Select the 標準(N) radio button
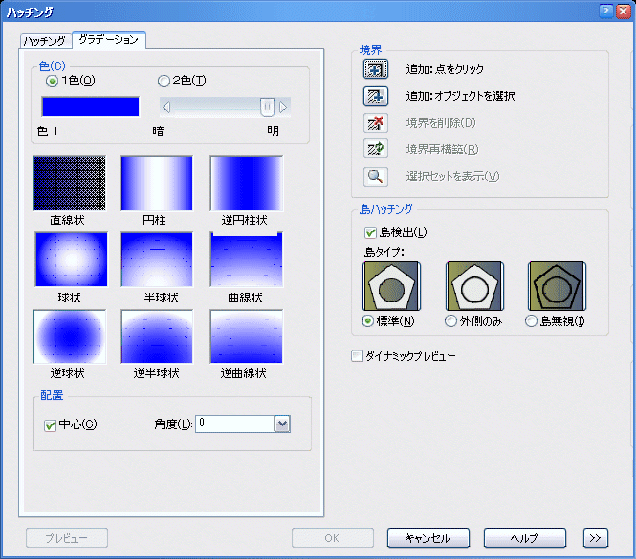Screen dimensions: 636x559 [367, 321]
